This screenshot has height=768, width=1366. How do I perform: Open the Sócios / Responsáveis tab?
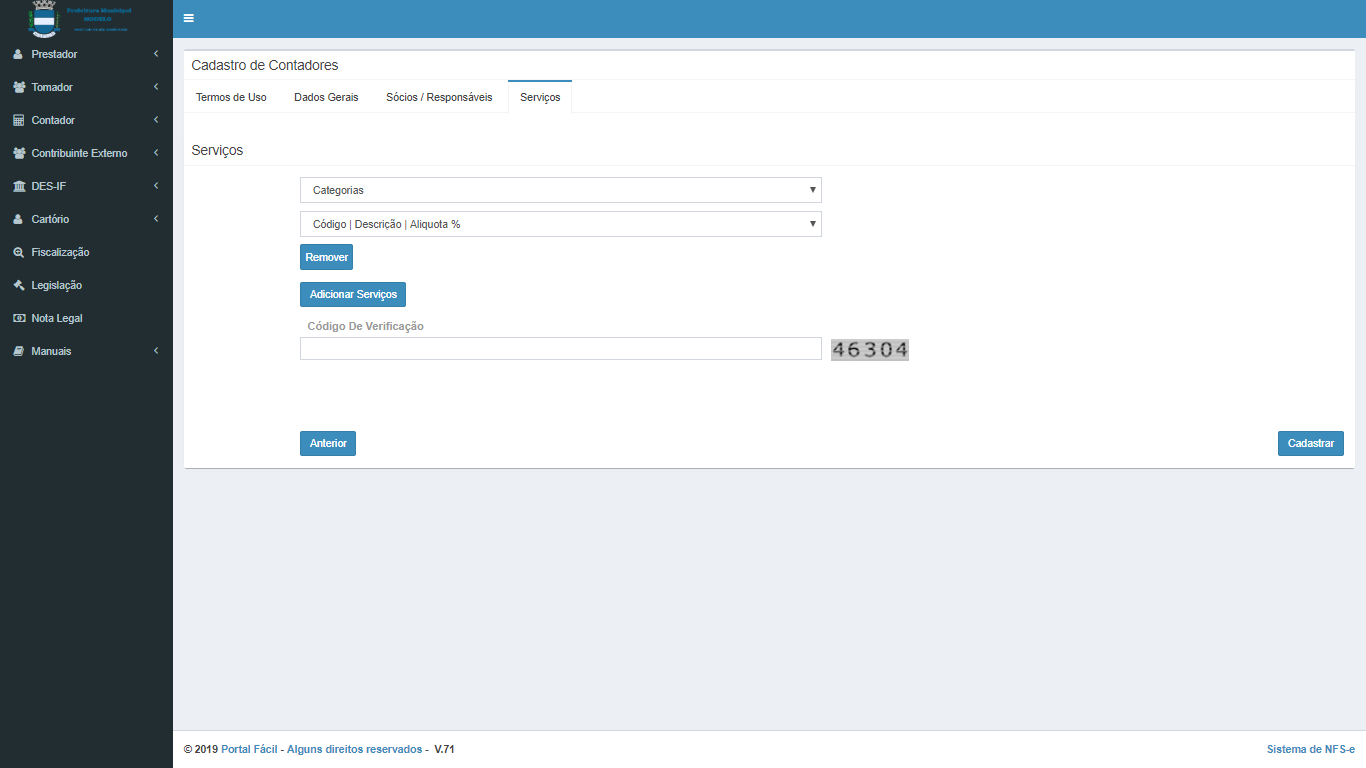[x=439, y=98]
